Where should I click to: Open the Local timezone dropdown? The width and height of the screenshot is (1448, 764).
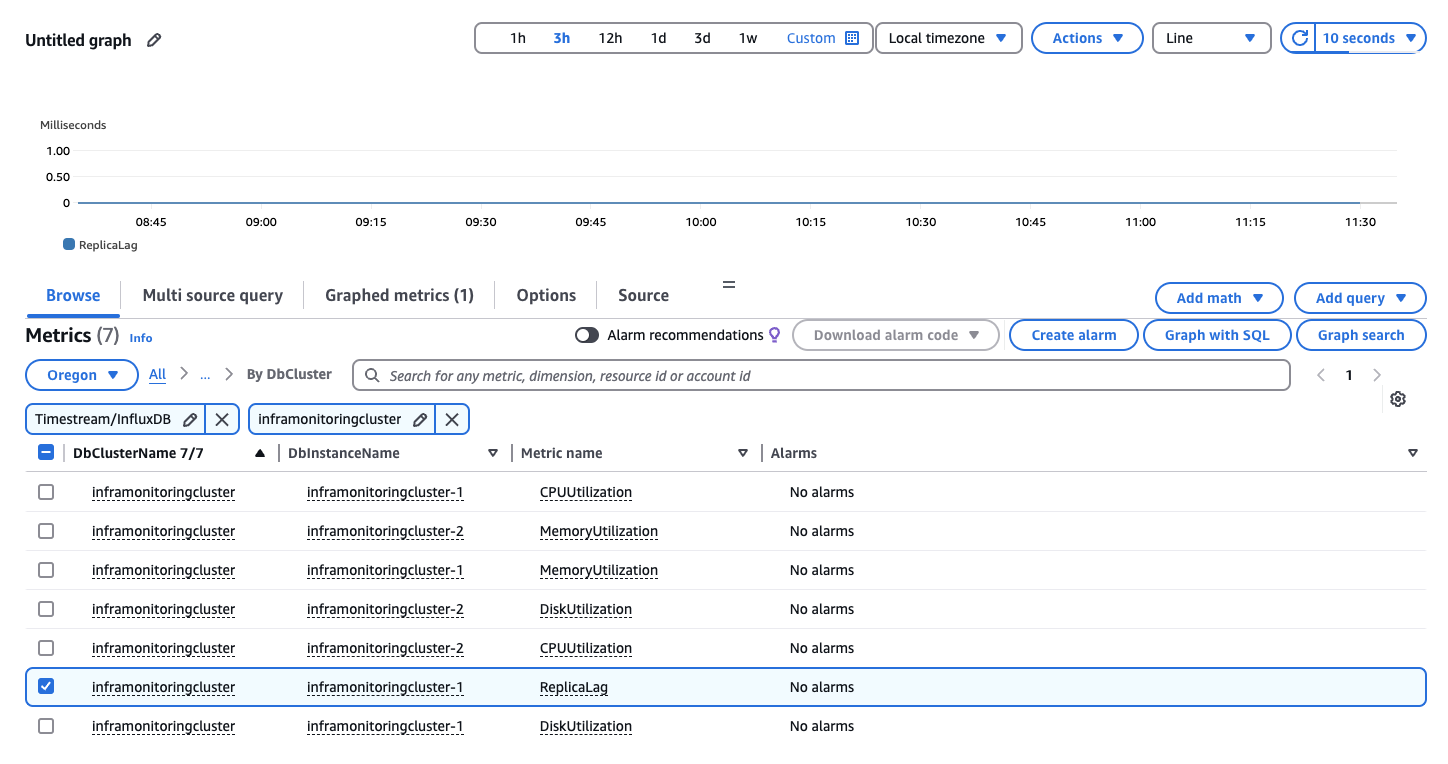pos(947,37)
